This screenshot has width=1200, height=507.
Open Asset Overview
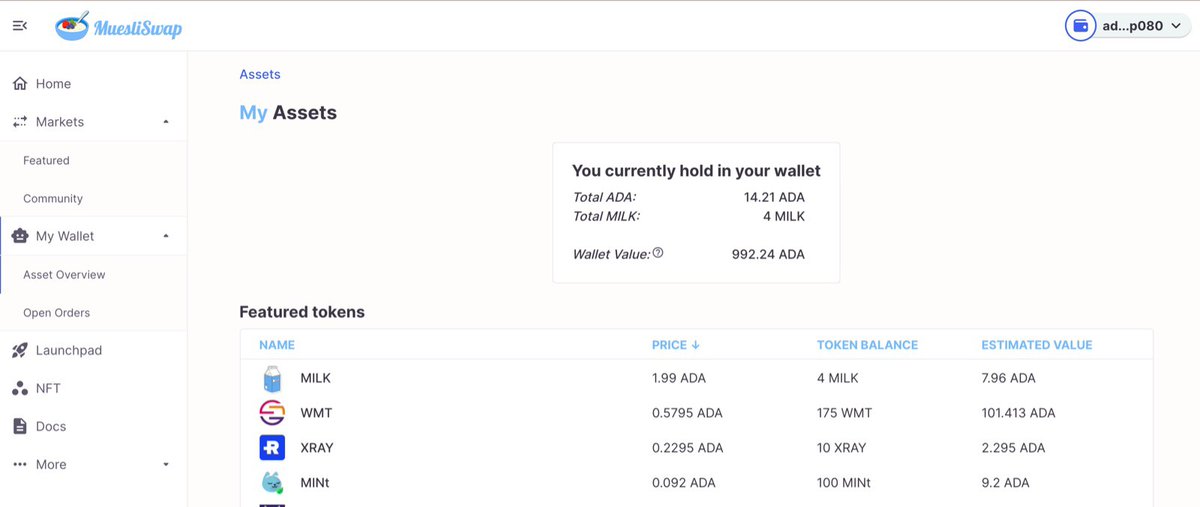coord(64,274)
